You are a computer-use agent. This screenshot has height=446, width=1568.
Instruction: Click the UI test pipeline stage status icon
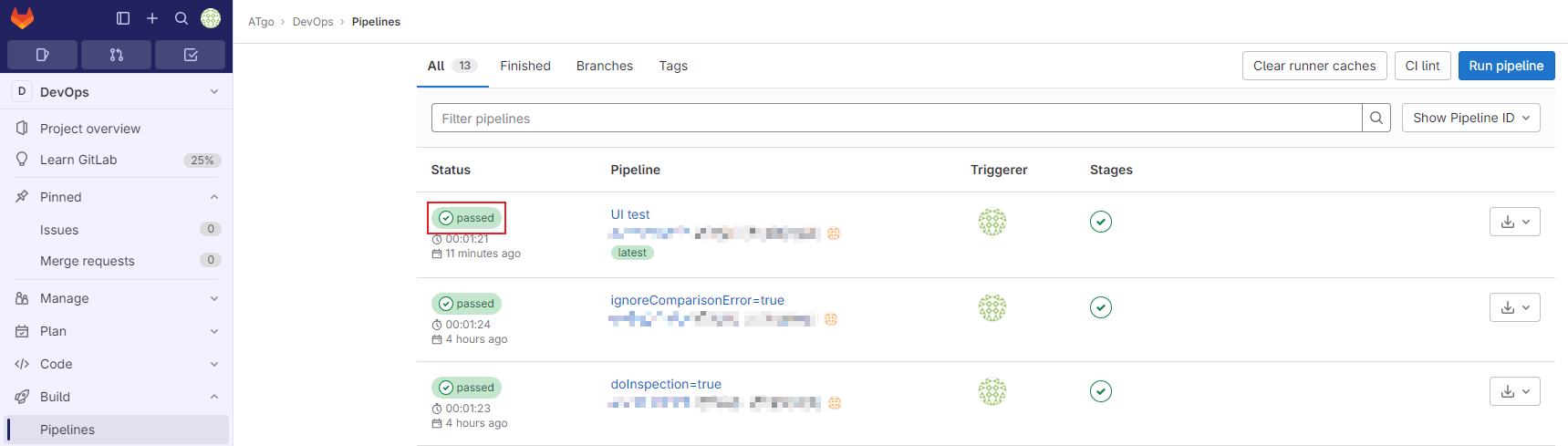click(x=1101, y=222)
